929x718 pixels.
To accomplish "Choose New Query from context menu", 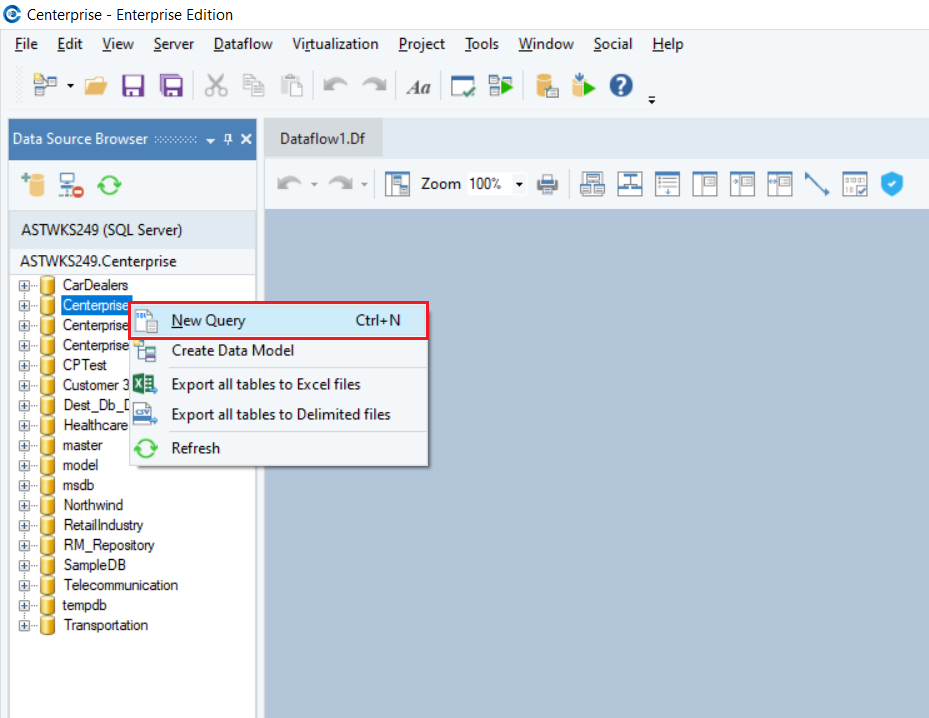I will click(208, 321).
